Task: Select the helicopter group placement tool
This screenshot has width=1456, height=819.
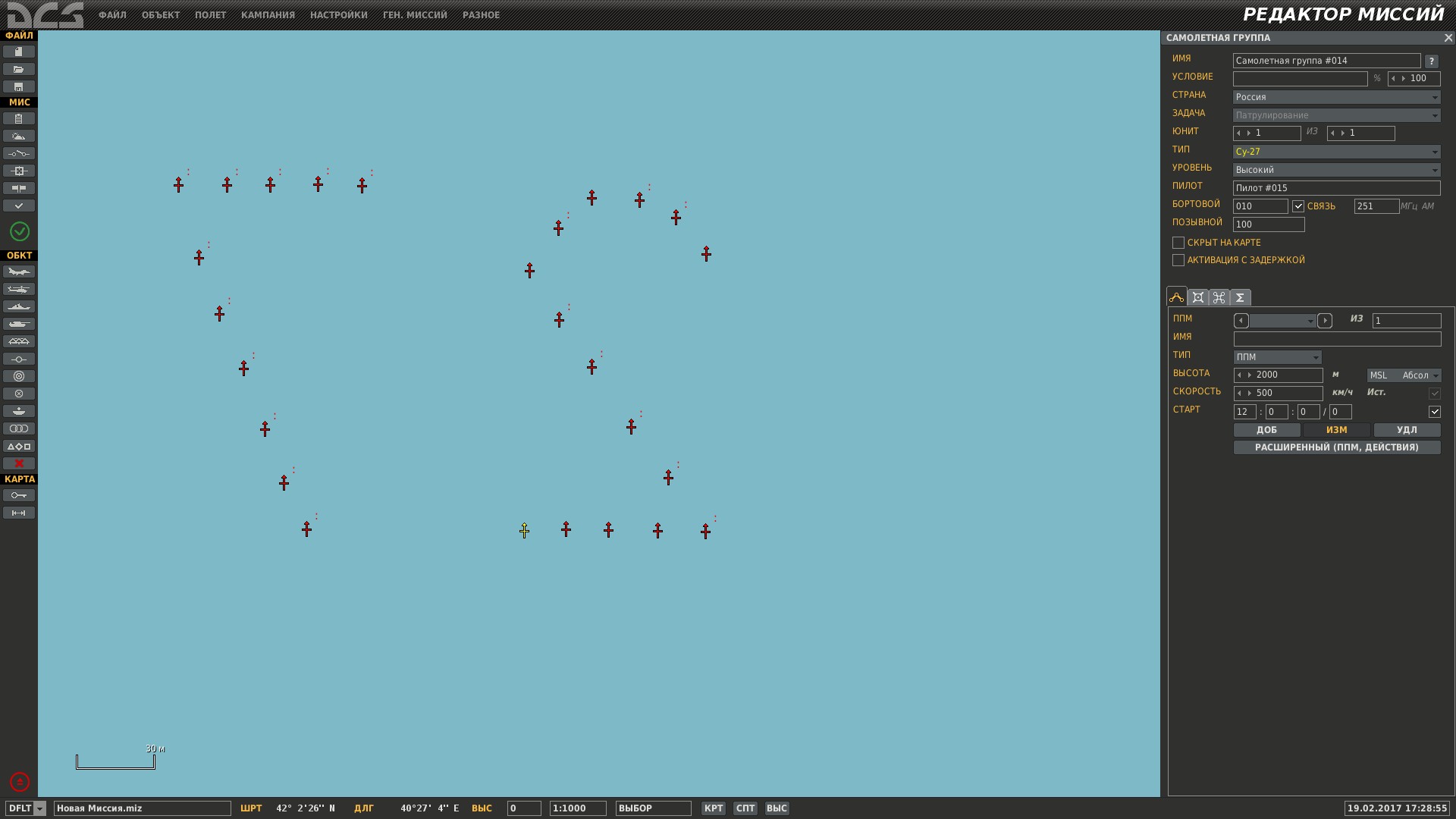Action: click(x=19, y=289)
